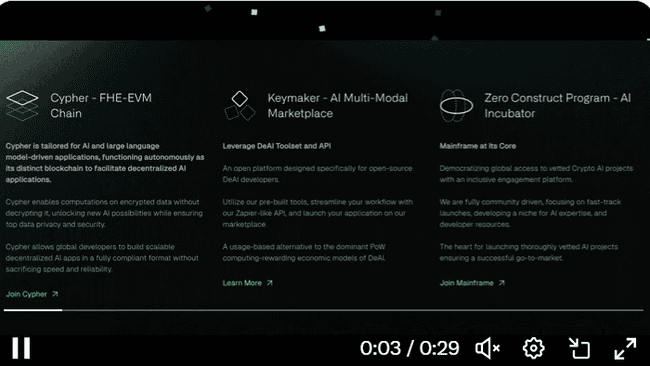Click the arrow icon beside Join Mainframe
The height and width of the screenshot is (366, 650).
pos(501,283)
